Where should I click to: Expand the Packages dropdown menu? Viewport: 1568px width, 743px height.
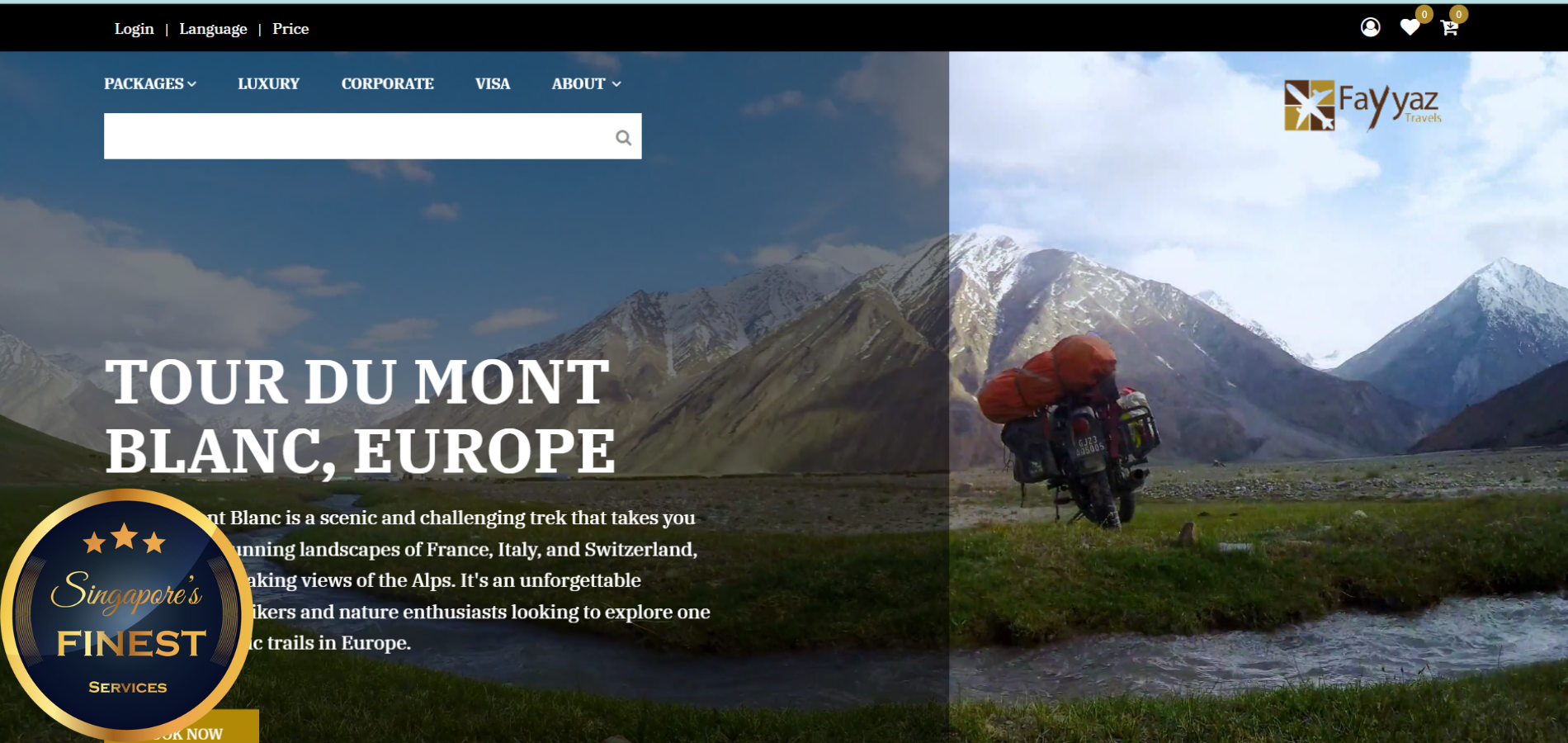[x=150, y=83]
